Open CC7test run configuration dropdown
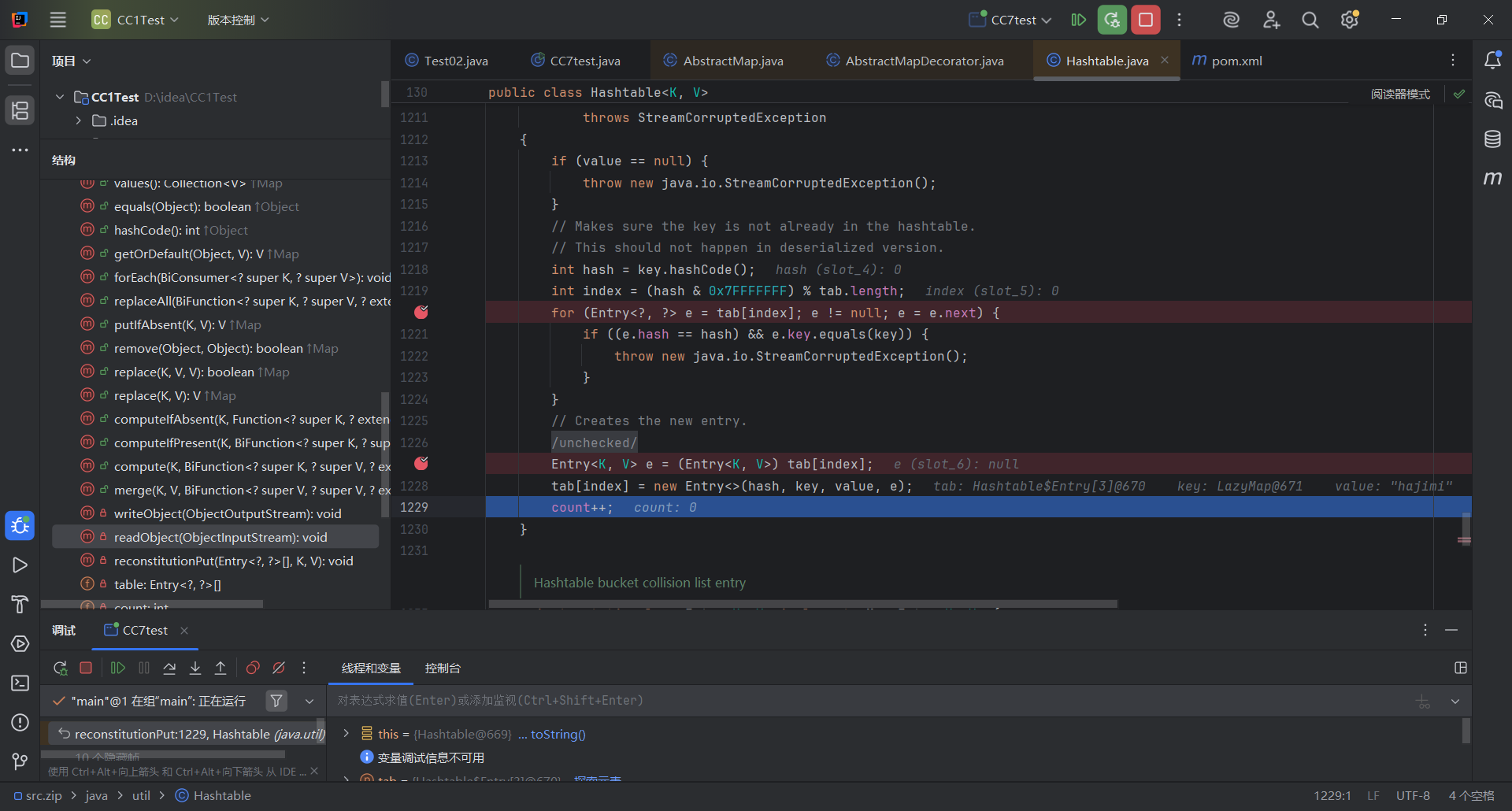 [x=1010, y=20]
